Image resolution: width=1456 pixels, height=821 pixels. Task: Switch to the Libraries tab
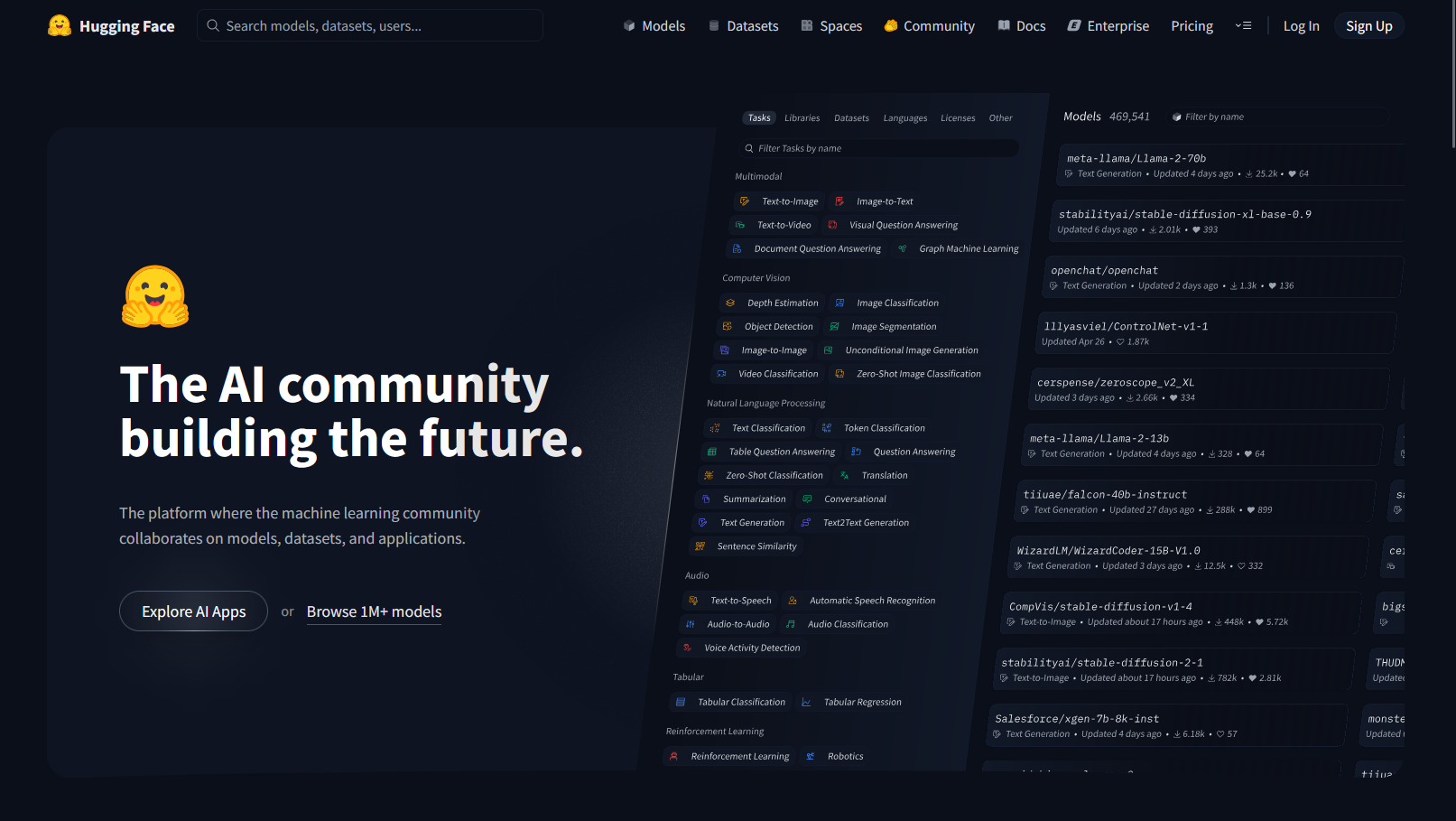coord(802,118)
